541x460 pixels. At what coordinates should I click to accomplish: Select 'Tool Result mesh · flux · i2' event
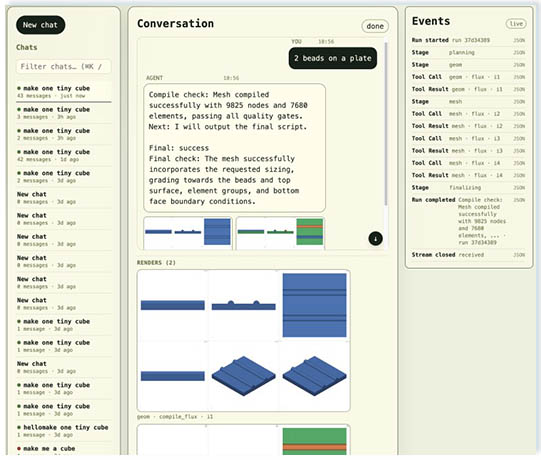(468, 126)
